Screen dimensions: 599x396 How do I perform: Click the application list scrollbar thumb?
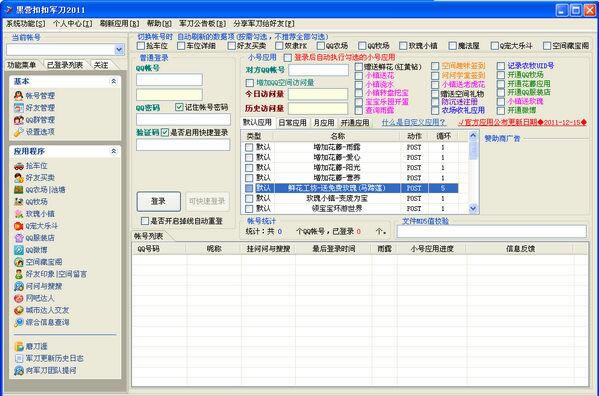[x=473, y=150]
